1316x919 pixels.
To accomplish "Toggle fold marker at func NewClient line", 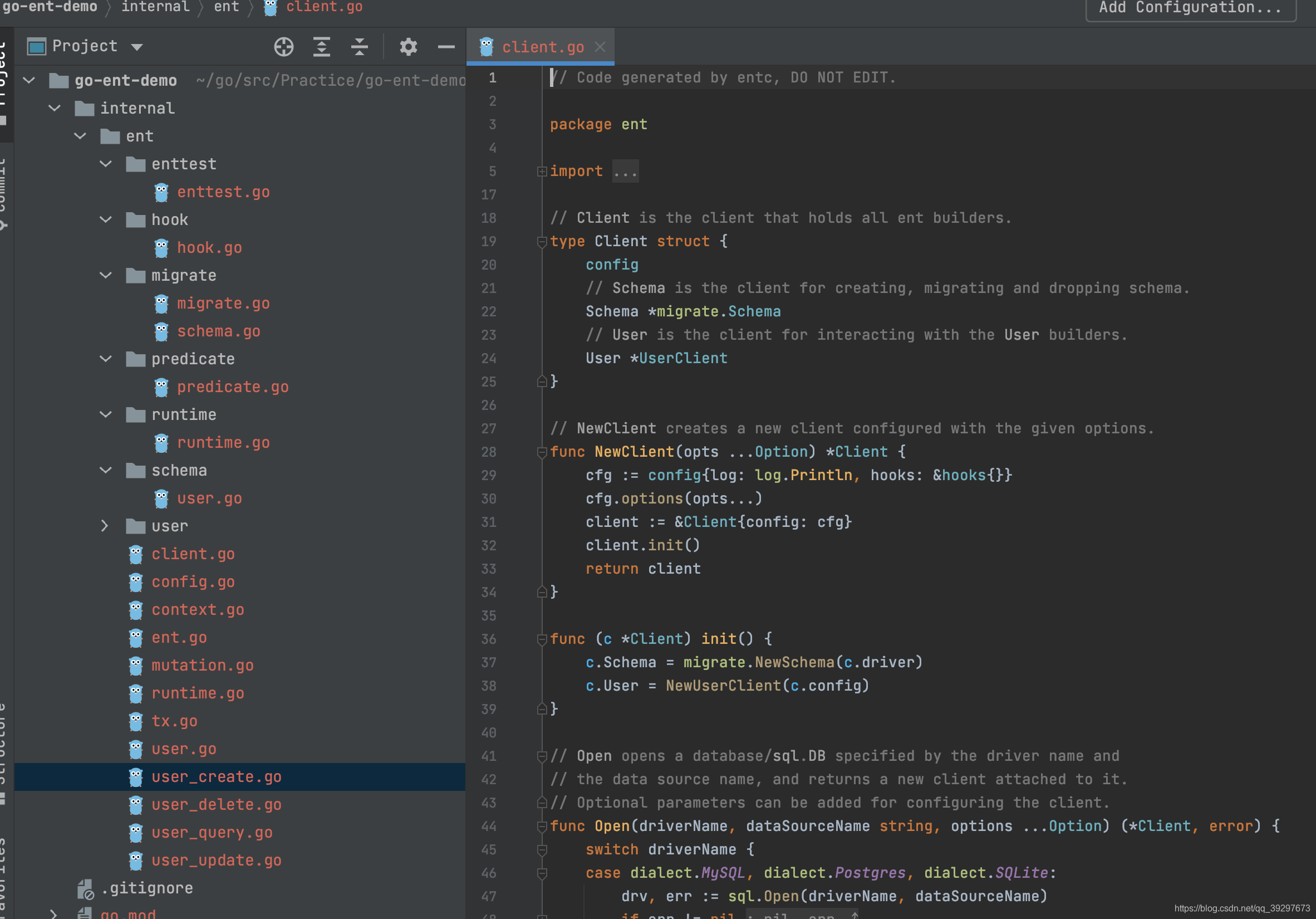I will 542,452.
